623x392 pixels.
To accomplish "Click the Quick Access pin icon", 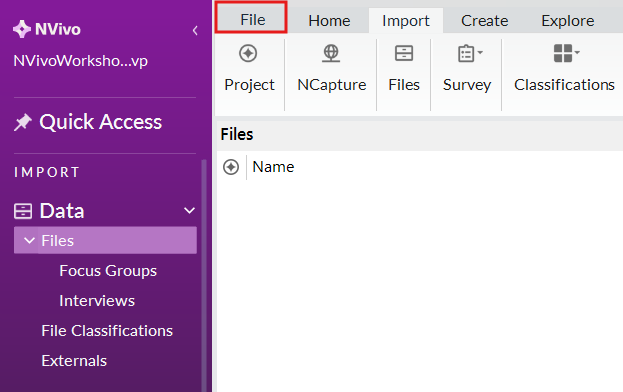I will [23, 122].
